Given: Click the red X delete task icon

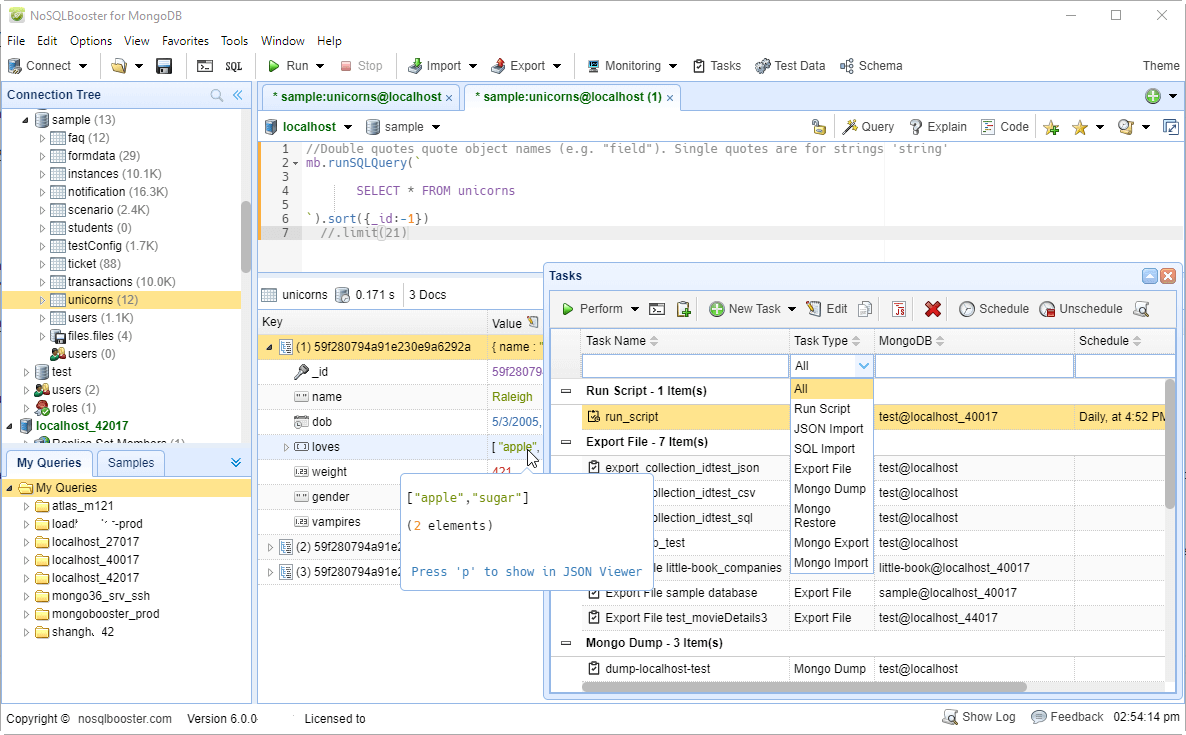Looking at the screenshot, I should [x=932, y=309].
